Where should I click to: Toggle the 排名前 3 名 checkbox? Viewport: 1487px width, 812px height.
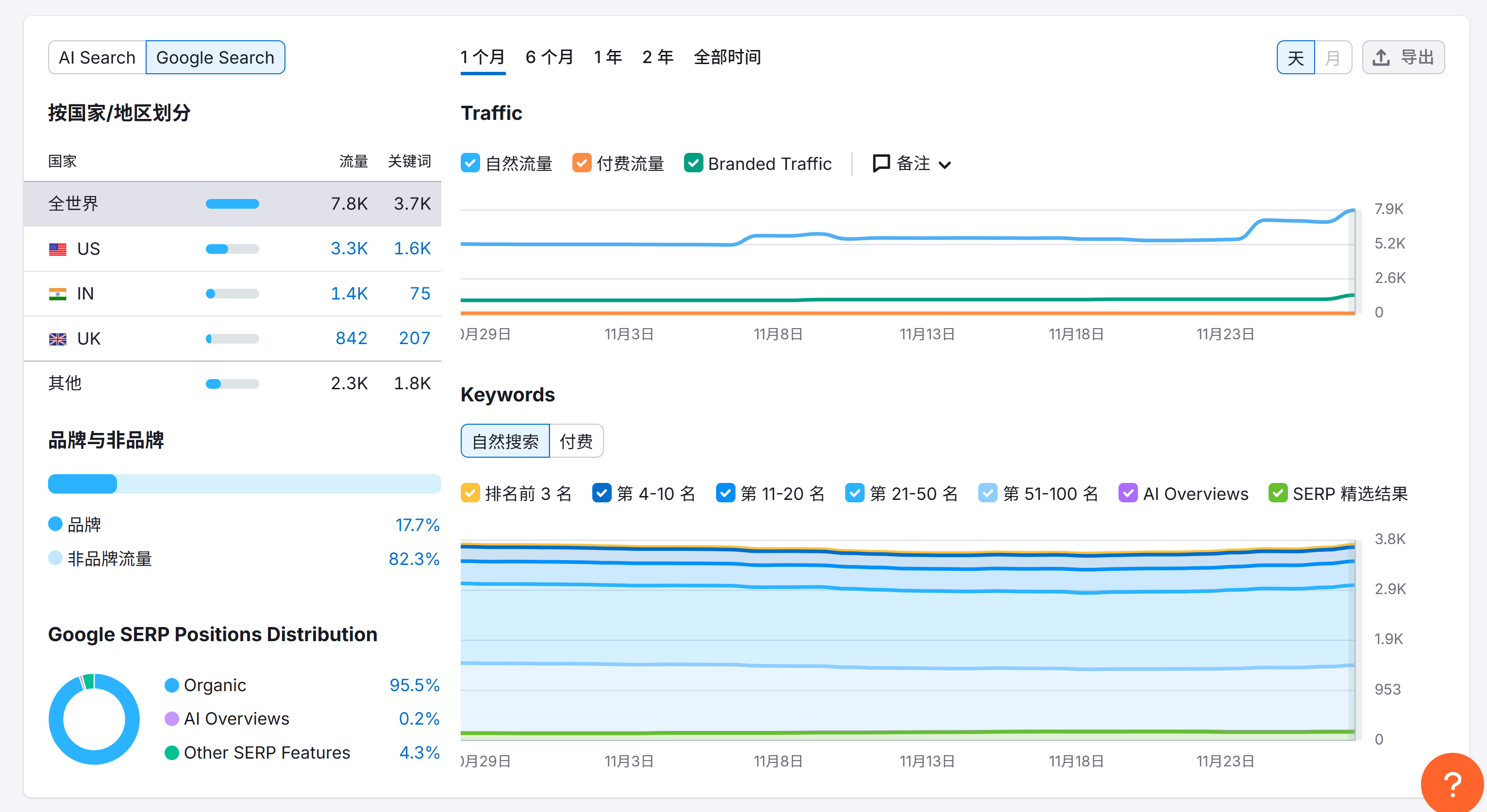tap(470, 493)
